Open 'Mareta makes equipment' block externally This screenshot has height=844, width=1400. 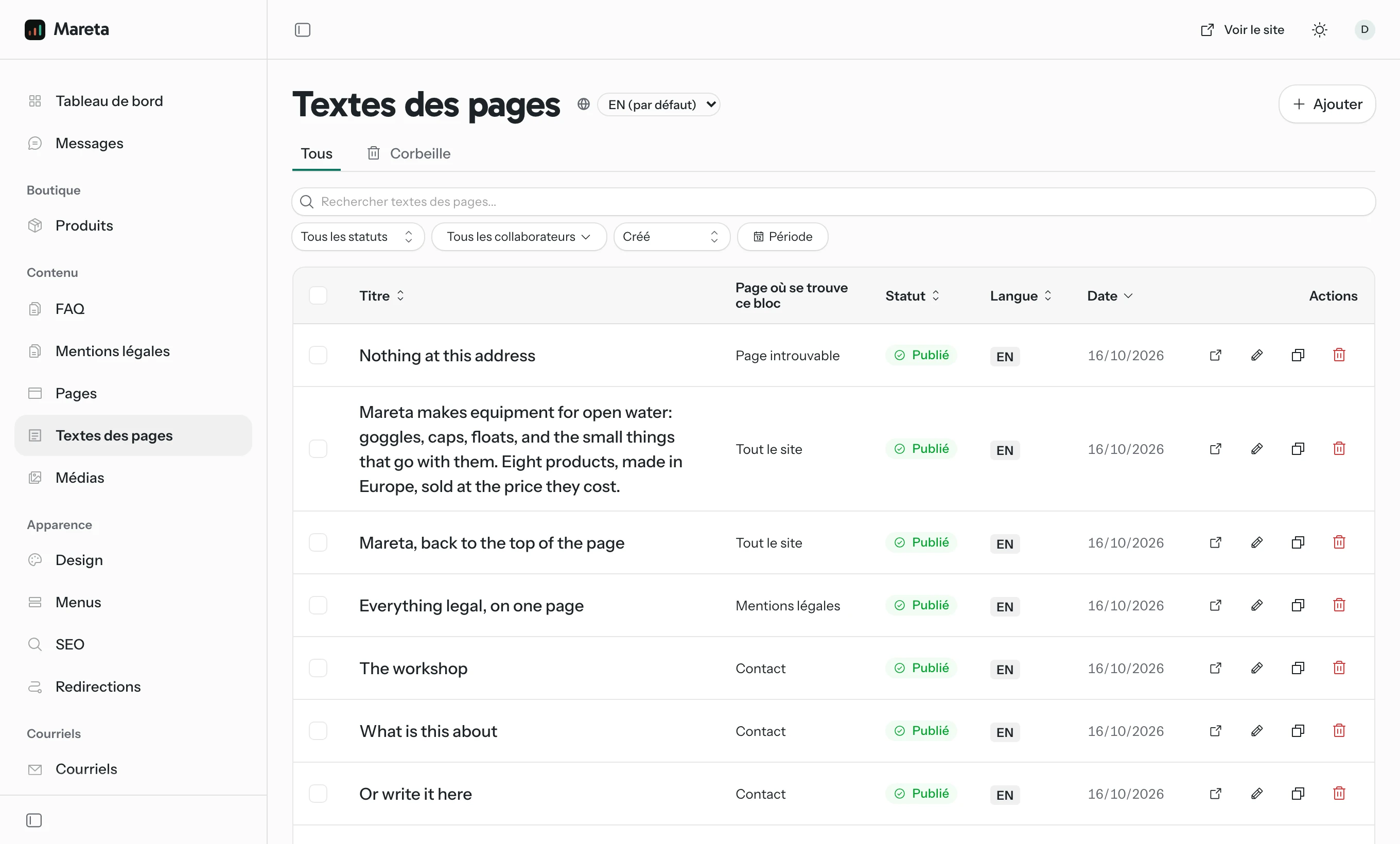click(1215, 449)
